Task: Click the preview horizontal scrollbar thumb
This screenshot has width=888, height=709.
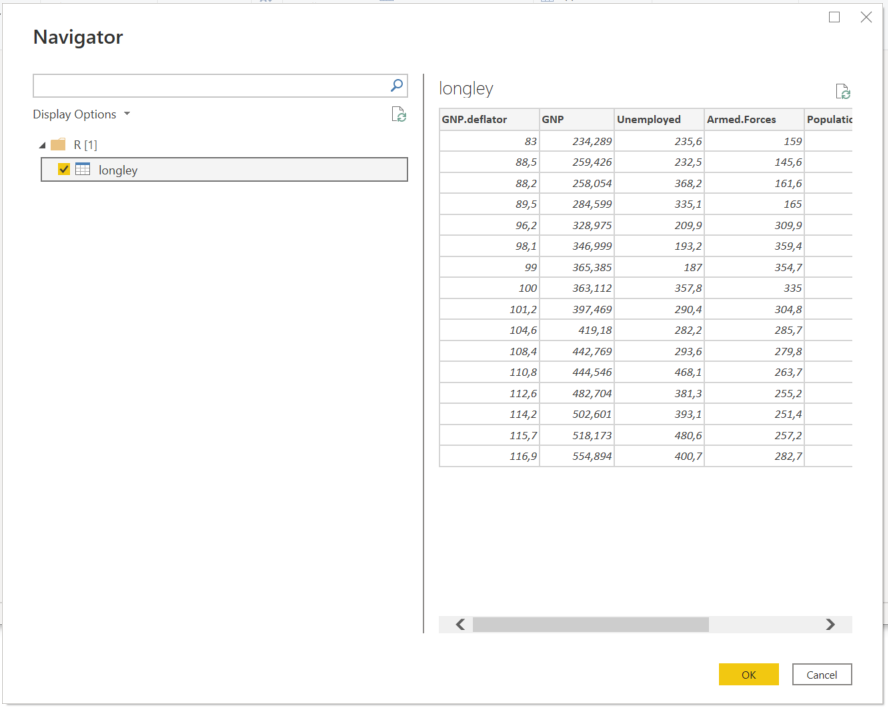Action: click(591, 624)
